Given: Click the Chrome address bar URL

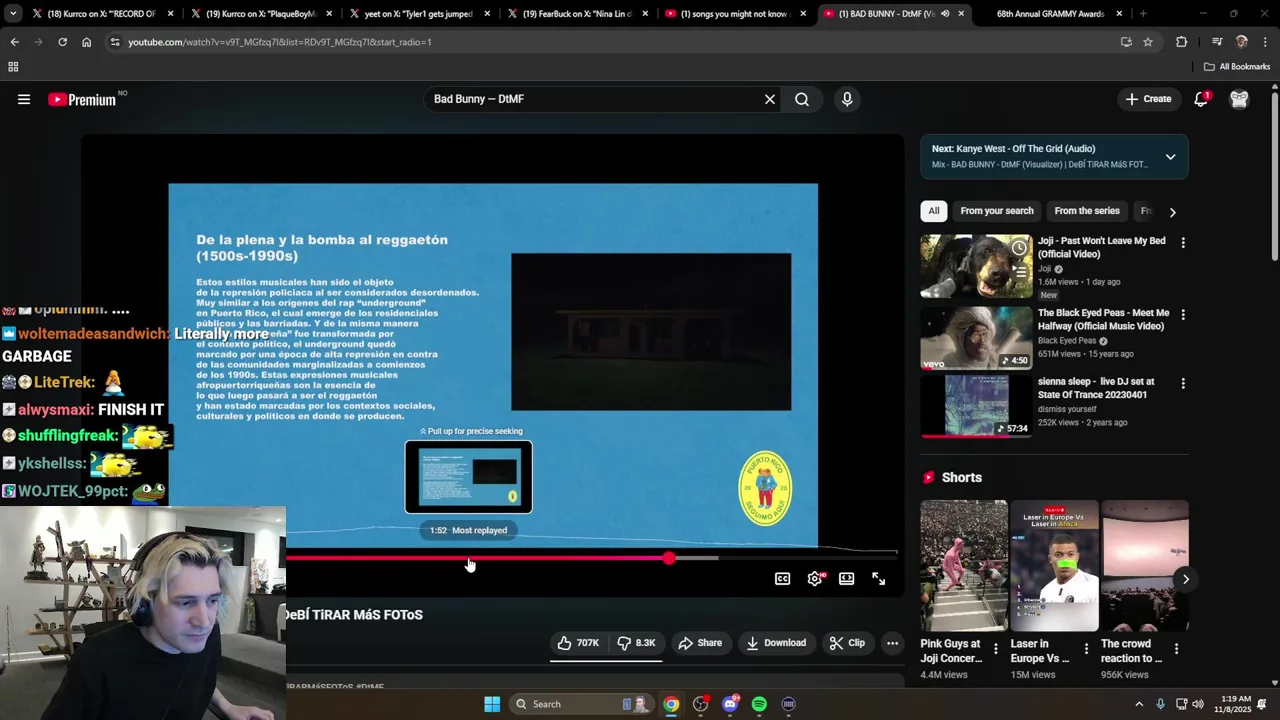Looking at the screenshot, I should tap(280, 42).
